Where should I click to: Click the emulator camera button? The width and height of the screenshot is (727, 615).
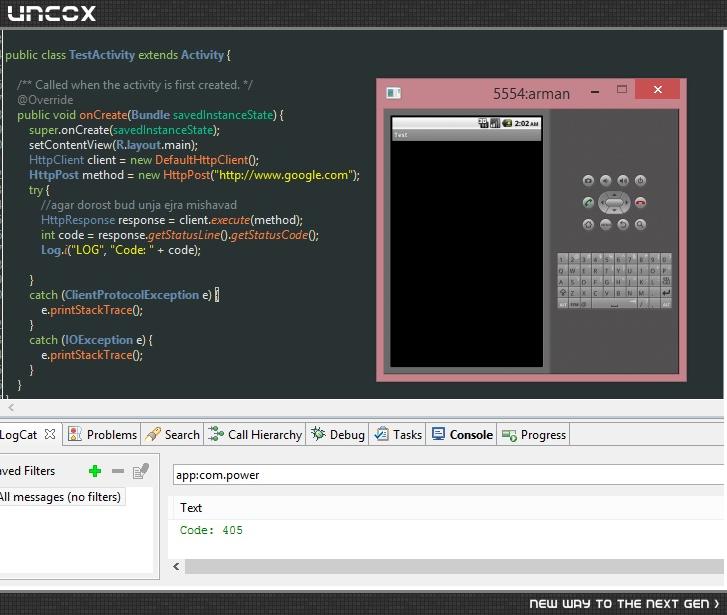588,180
